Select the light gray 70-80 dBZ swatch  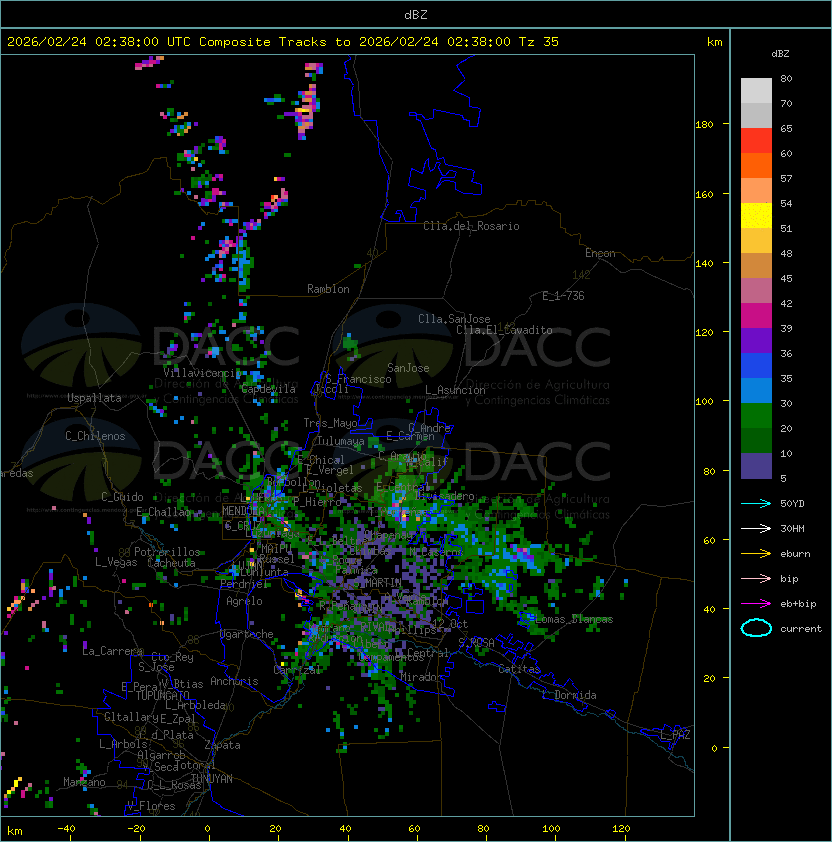756,91
